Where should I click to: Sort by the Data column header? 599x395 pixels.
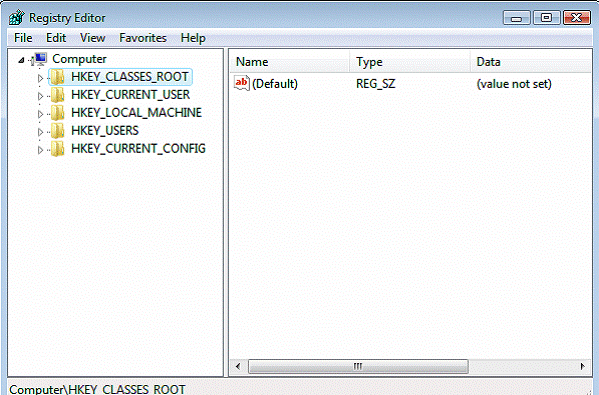[x=531, y=62]
